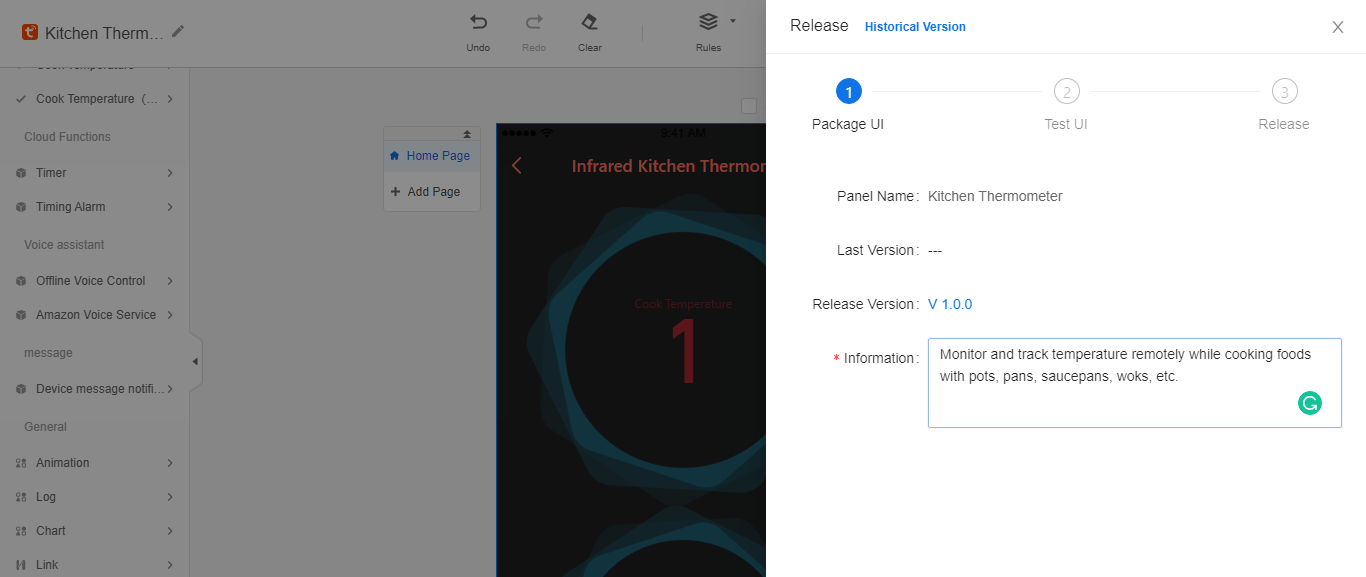Click the green Grammarly icon in Information box
The width and height of the screenshot is (1366, 577).
click(1309, 403)
